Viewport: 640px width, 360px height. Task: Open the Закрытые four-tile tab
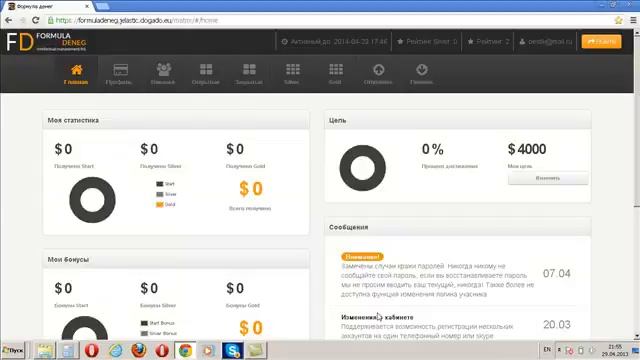[x=249, y=74]
